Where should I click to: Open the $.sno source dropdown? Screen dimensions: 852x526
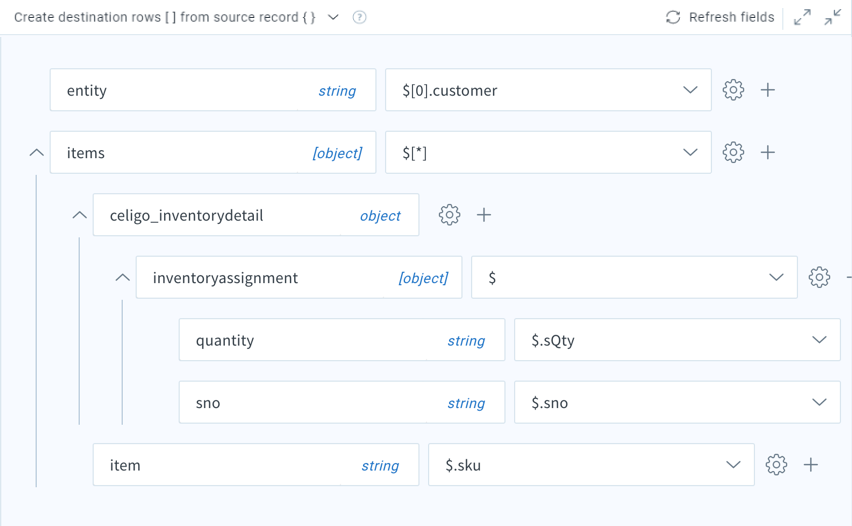coord(819,403)
